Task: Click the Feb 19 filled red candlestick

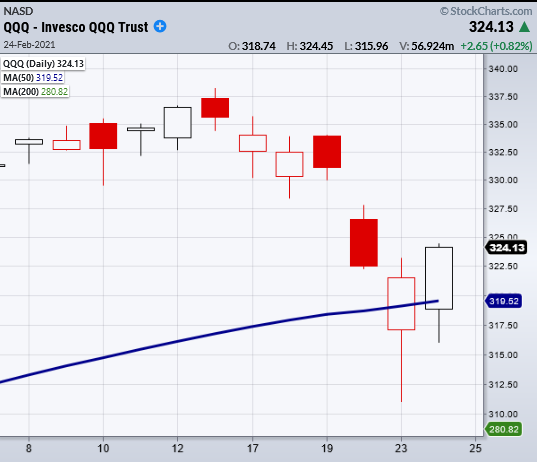Action: tap(327, 152)
